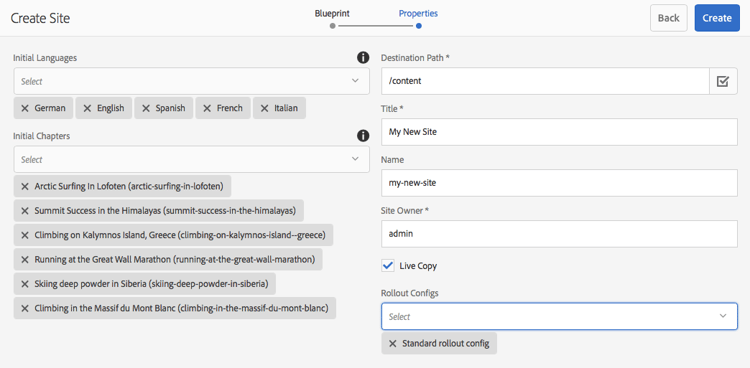Remove the German language tag
750x368 pixels.
25,108
